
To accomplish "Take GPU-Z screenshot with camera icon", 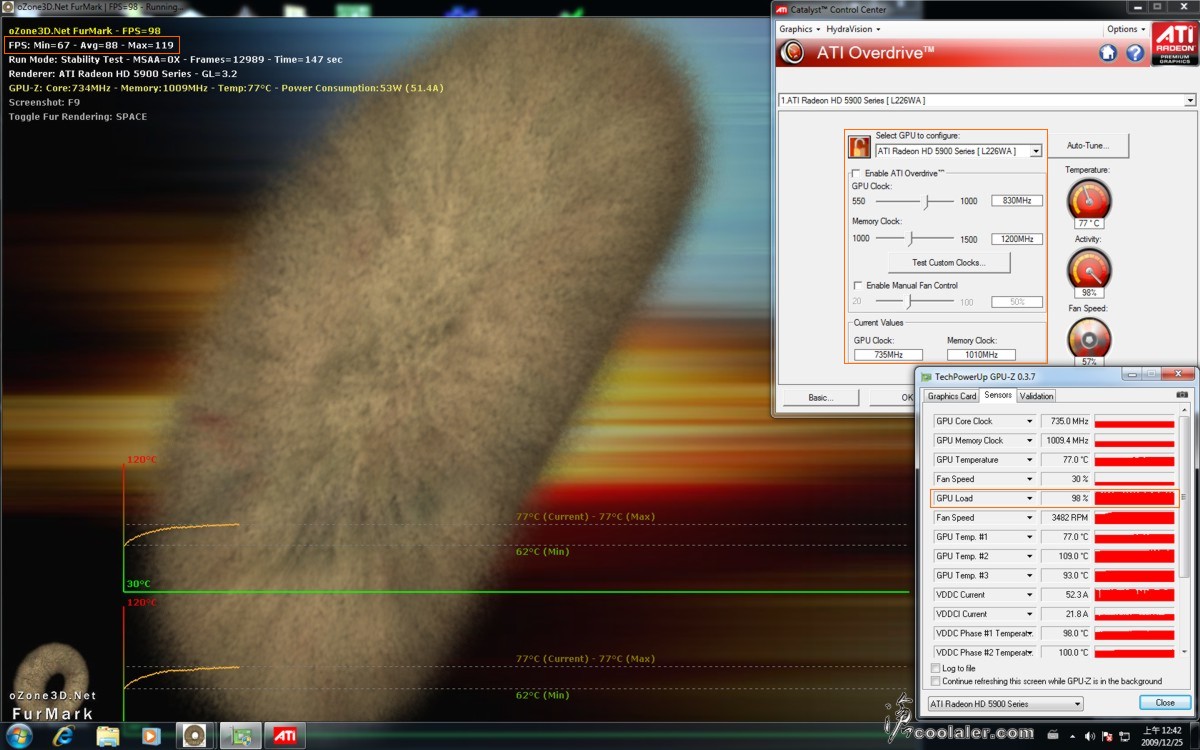I will [1182, 396].
